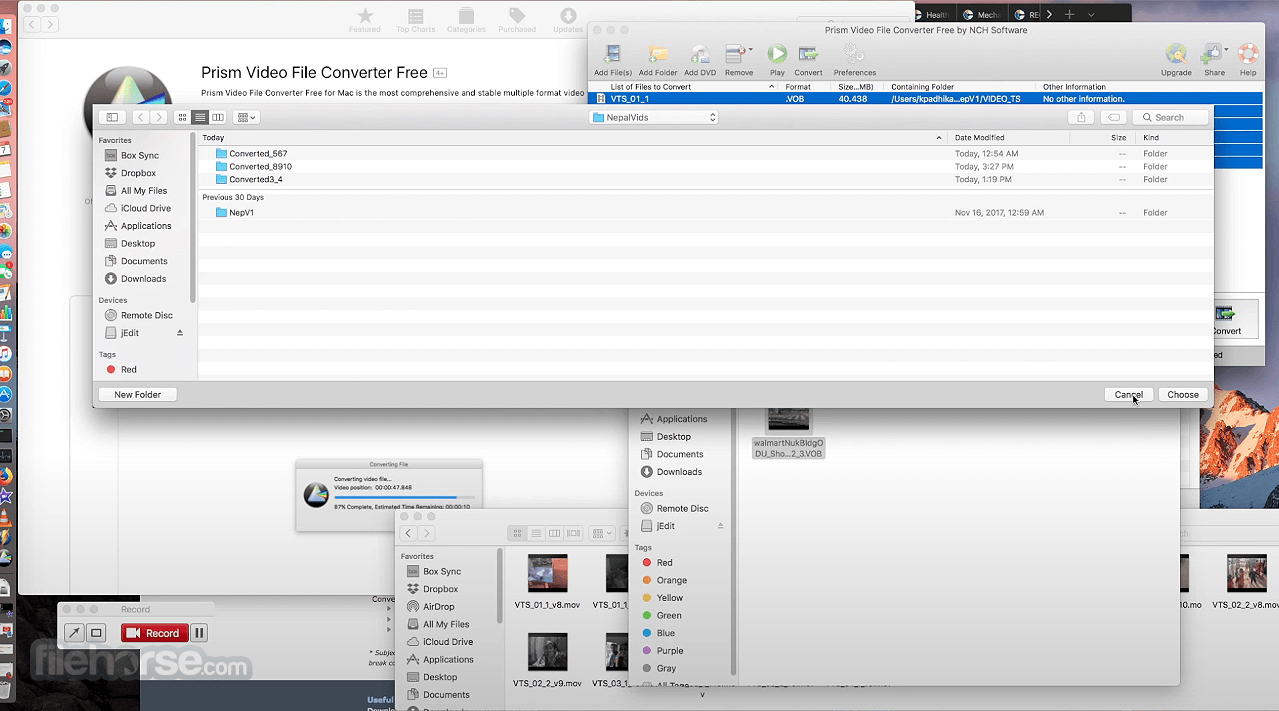
Task: Click Record in the recorder window
Action: 154,633
